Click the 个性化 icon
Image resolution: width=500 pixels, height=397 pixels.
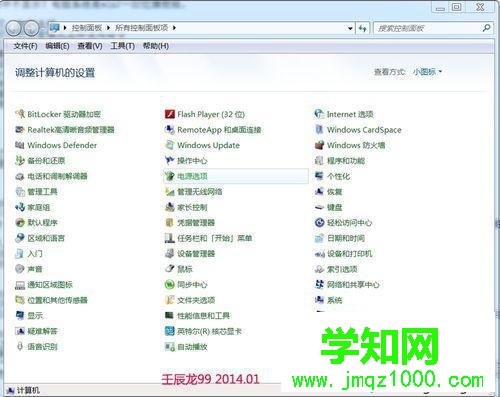pos(319,176)
